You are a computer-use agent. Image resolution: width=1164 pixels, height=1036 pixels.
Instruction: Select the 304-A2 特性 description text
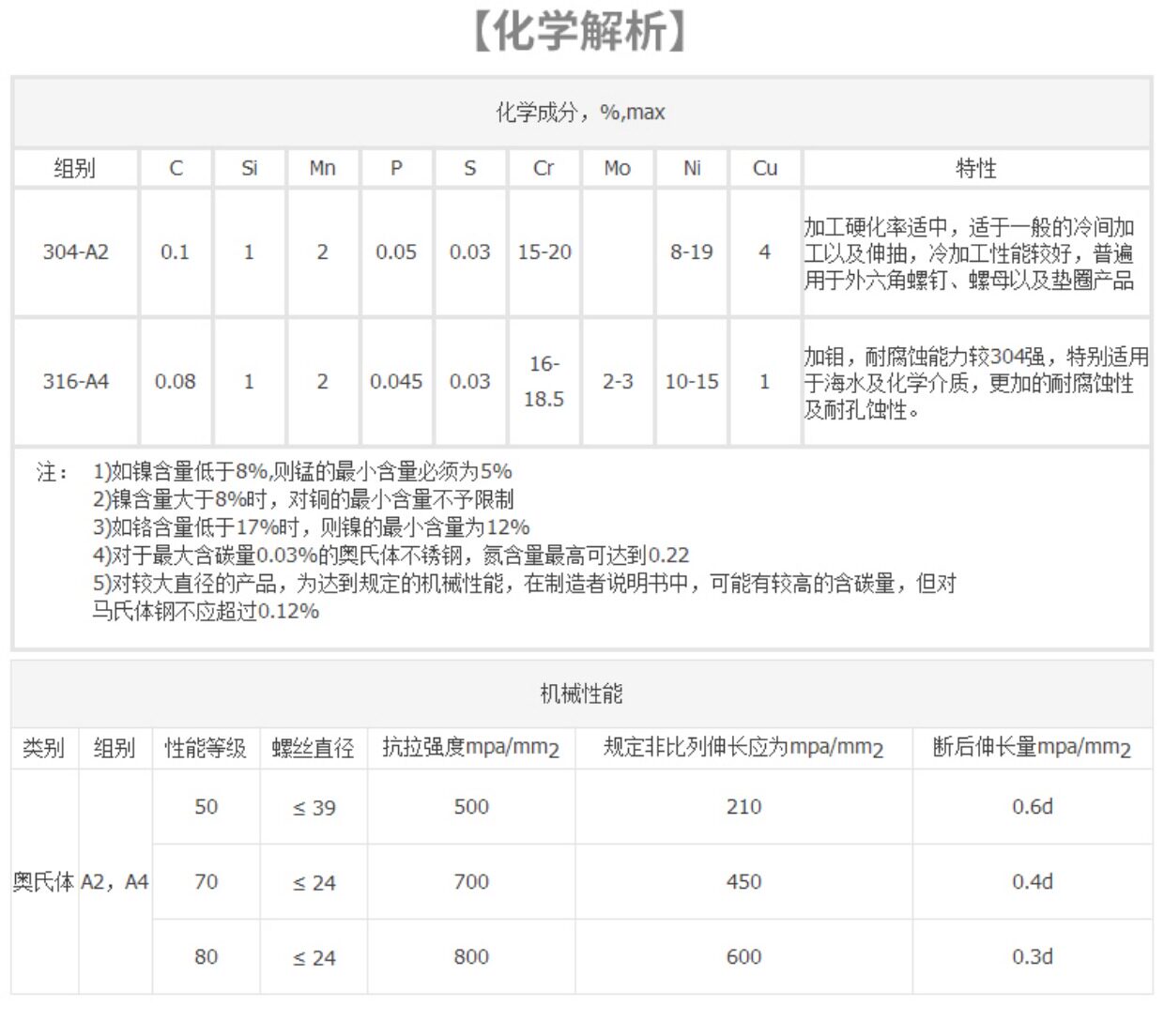[970, 253]
